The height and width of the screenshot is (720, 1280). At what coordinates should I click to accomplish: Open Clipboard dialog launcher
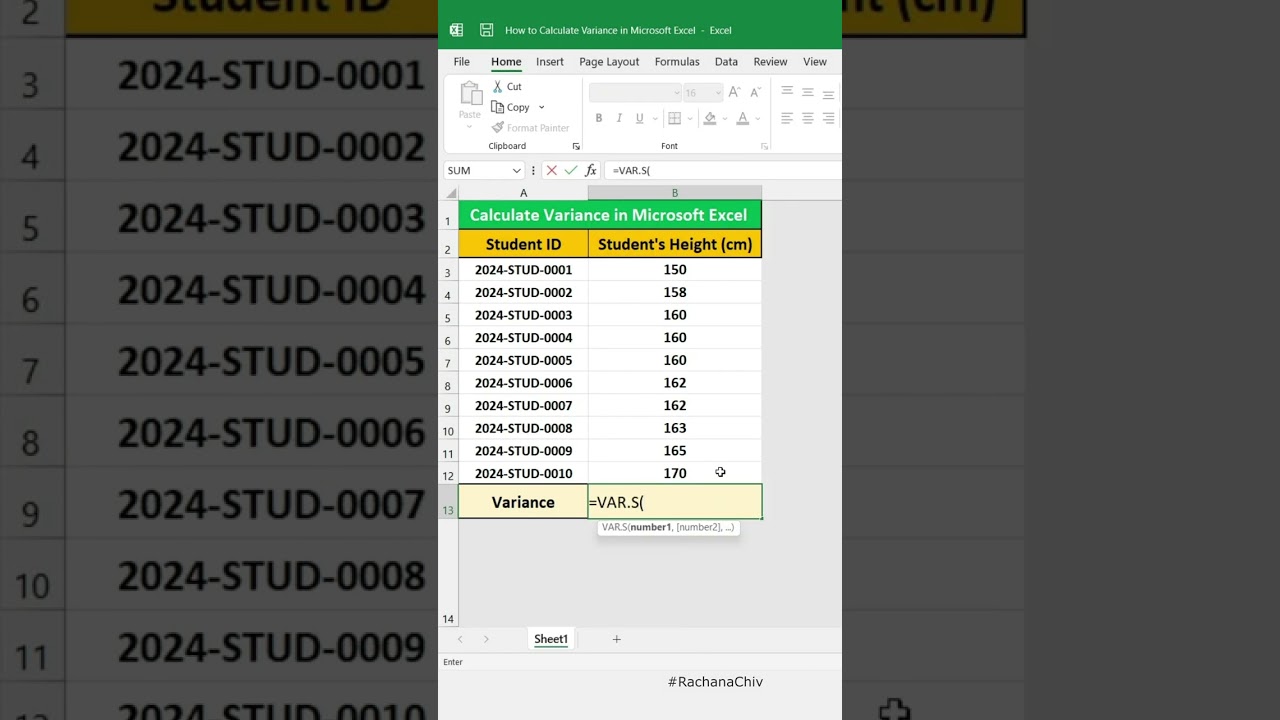576,146
